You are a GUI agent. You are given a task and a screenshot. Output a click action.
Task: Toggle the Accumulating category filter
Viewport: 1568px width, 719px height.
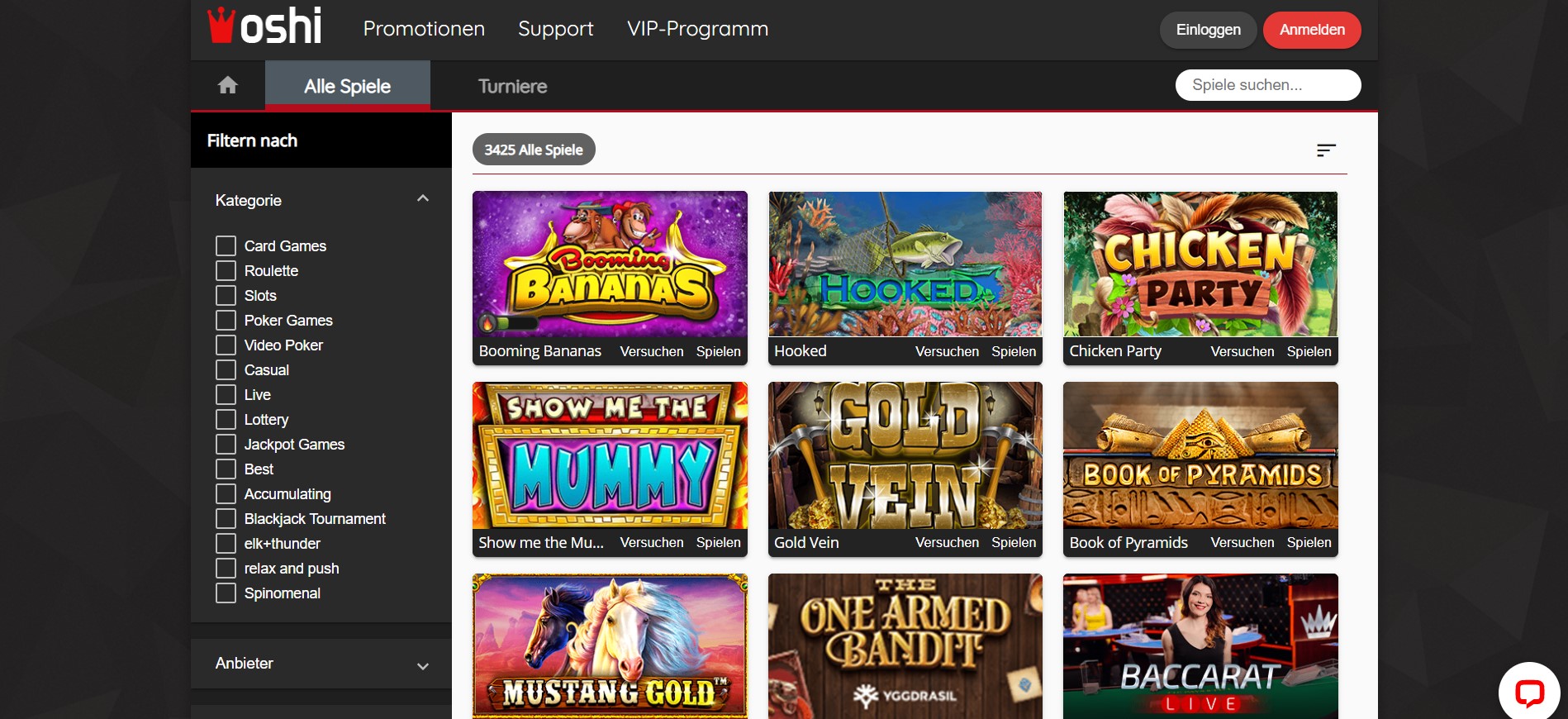[226, 494]
